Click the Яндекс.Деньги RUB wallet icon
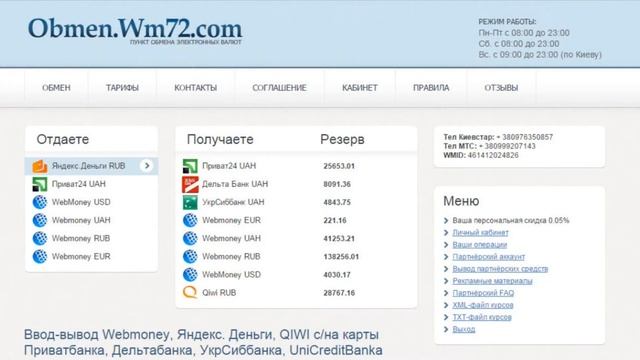 [x=40, y=166]
